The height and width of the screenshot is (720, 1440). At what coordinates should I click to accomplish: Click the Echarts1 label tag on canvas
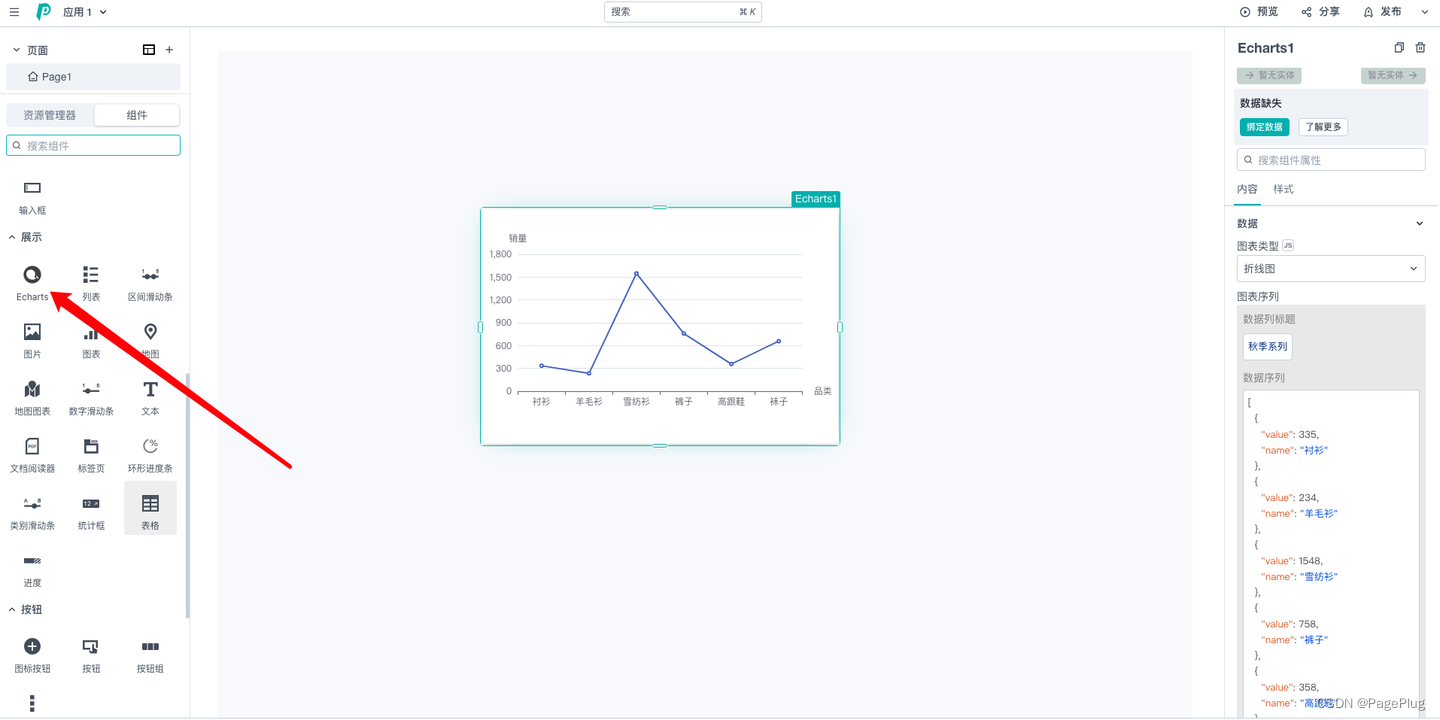815,199
